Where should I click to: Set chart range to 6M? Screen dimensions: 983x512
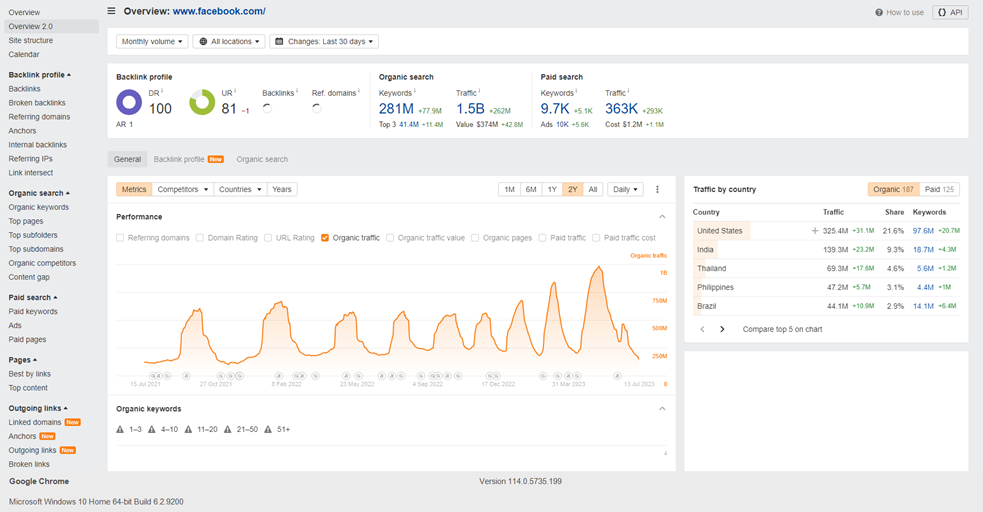[531, 189]
